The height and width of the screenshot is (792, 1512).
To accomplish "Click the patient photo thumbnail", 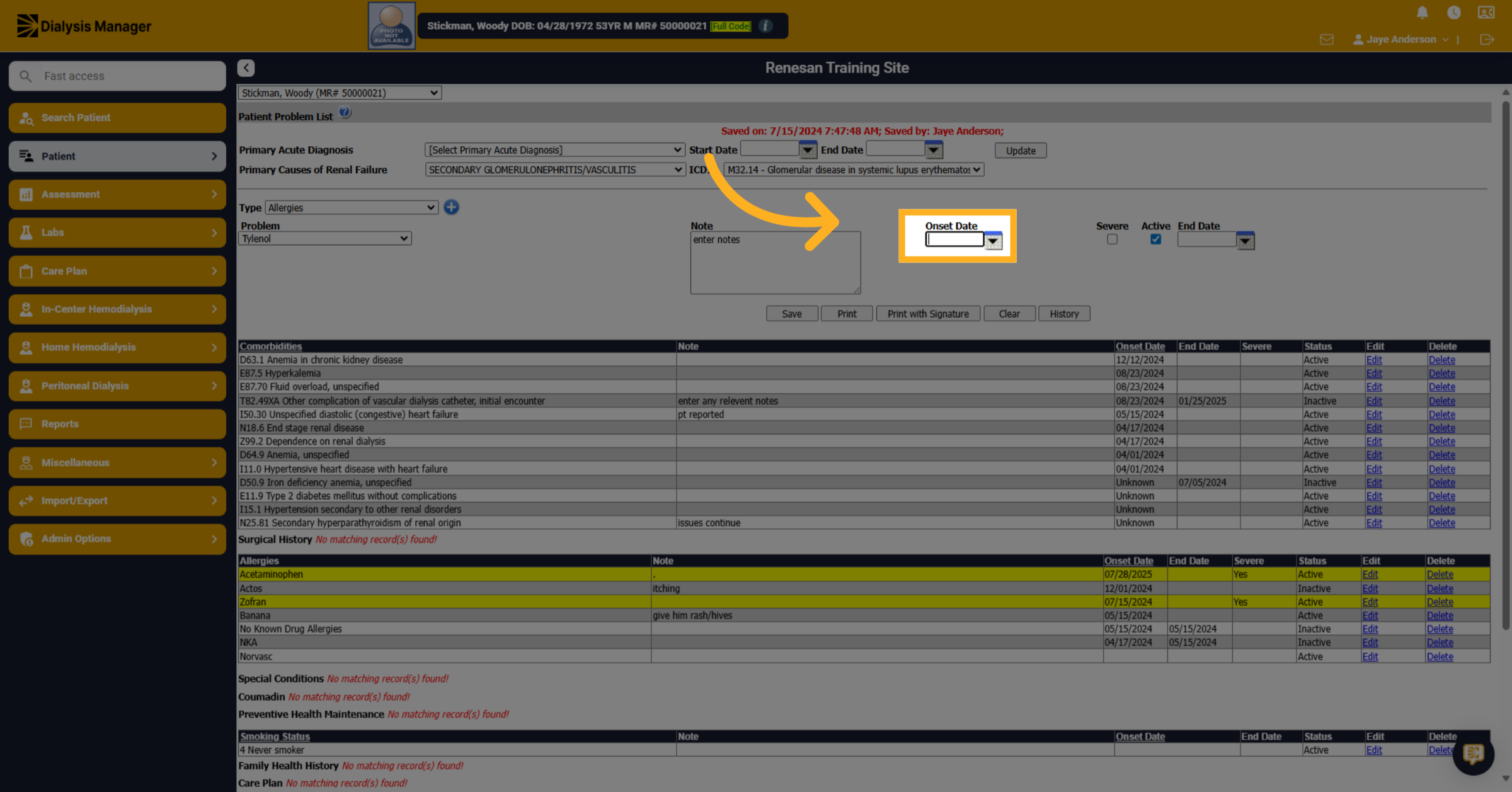I will (x=391, y=25).
